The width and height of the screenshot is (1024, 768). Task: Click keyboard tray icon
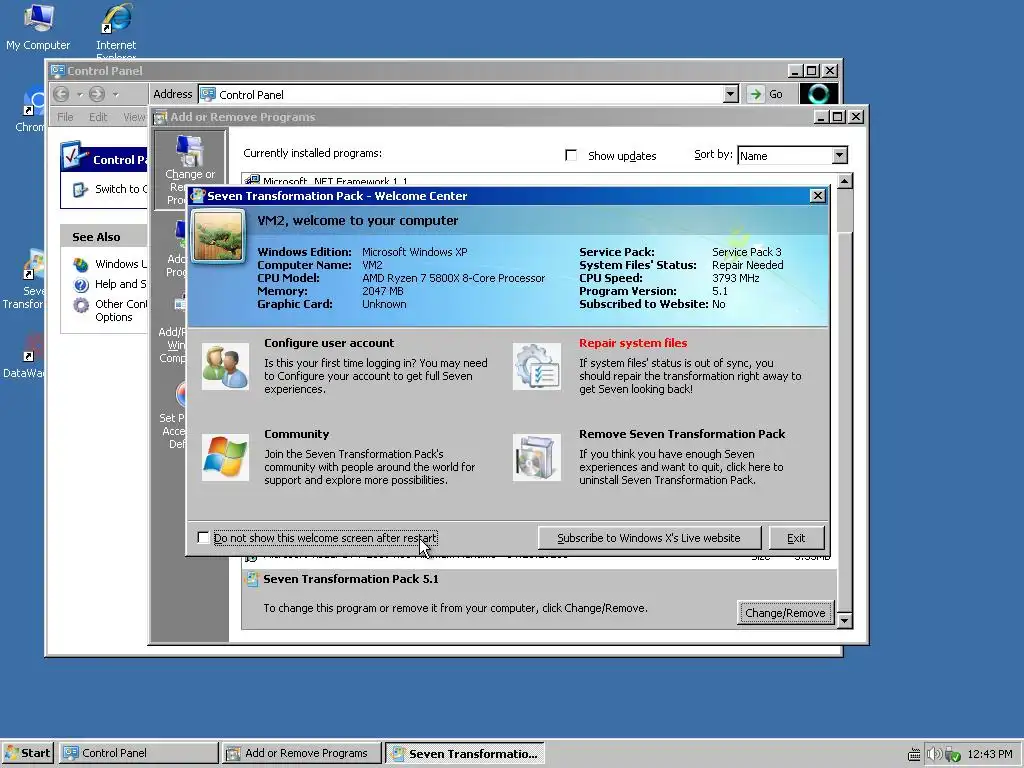914,754
